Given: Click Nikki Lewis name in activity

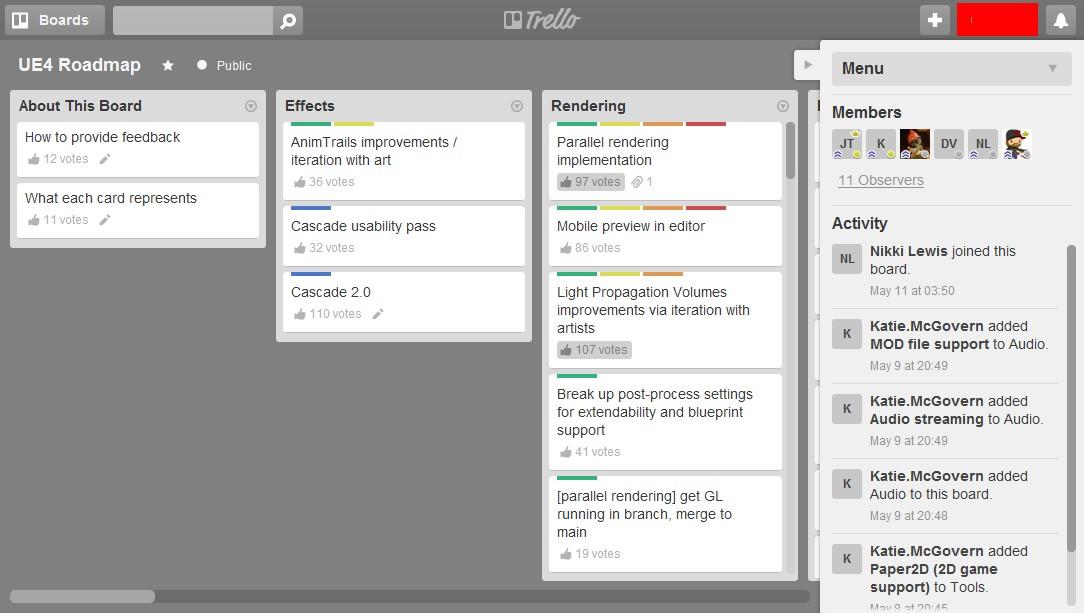Looking at the screenshot, I should click(x=908, y=251).
